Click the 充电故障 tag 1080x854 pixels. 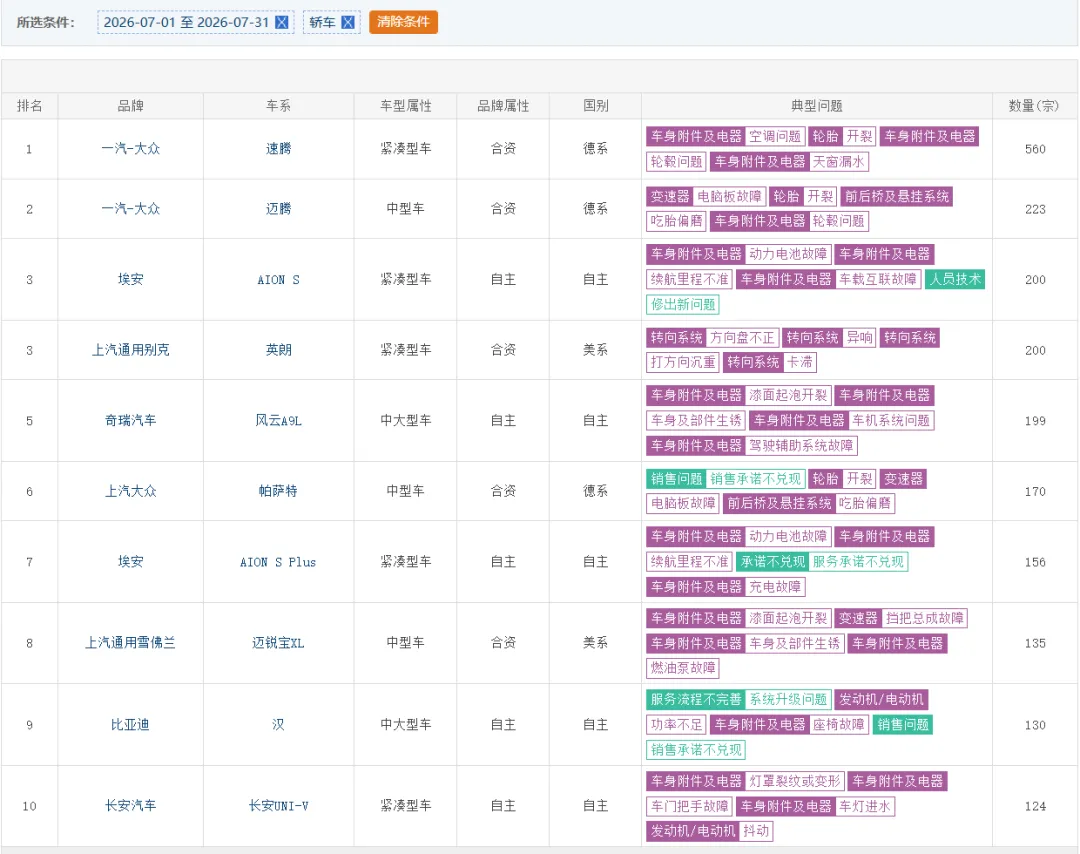[x=775, y=587]
